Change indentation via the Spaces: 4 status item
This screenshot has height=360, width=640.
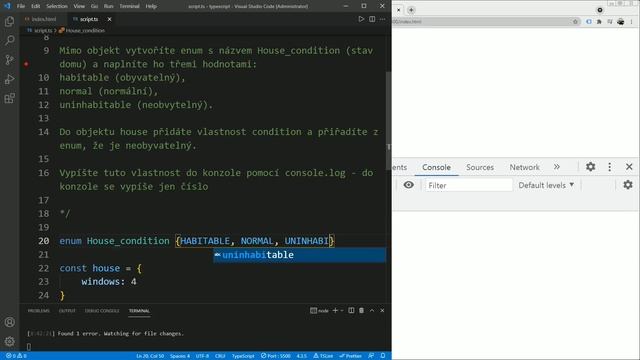pos(180,356)
